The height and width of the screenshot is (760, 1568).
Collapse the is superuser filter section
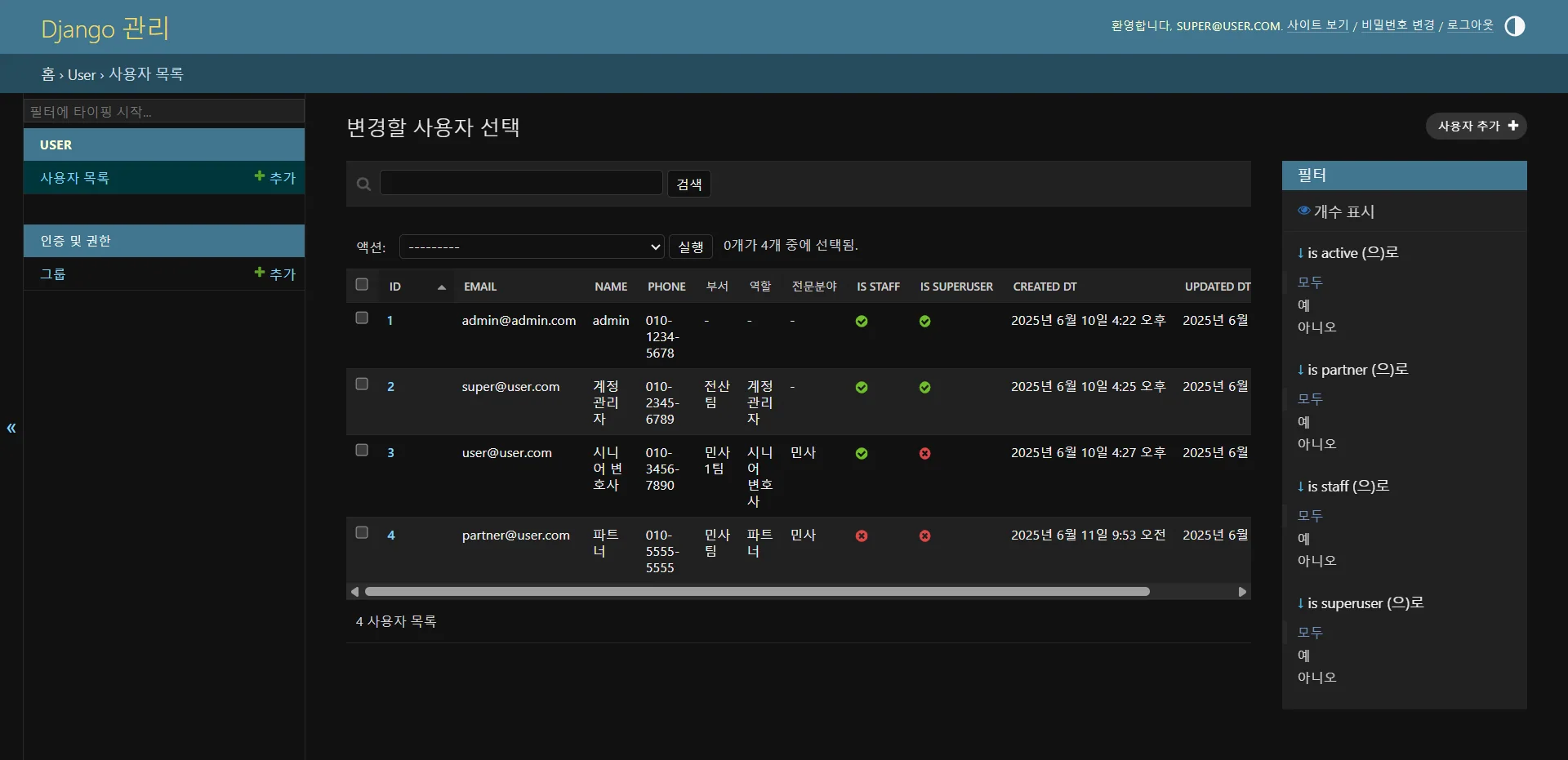pyautogui.click(x=1360, y=603)
